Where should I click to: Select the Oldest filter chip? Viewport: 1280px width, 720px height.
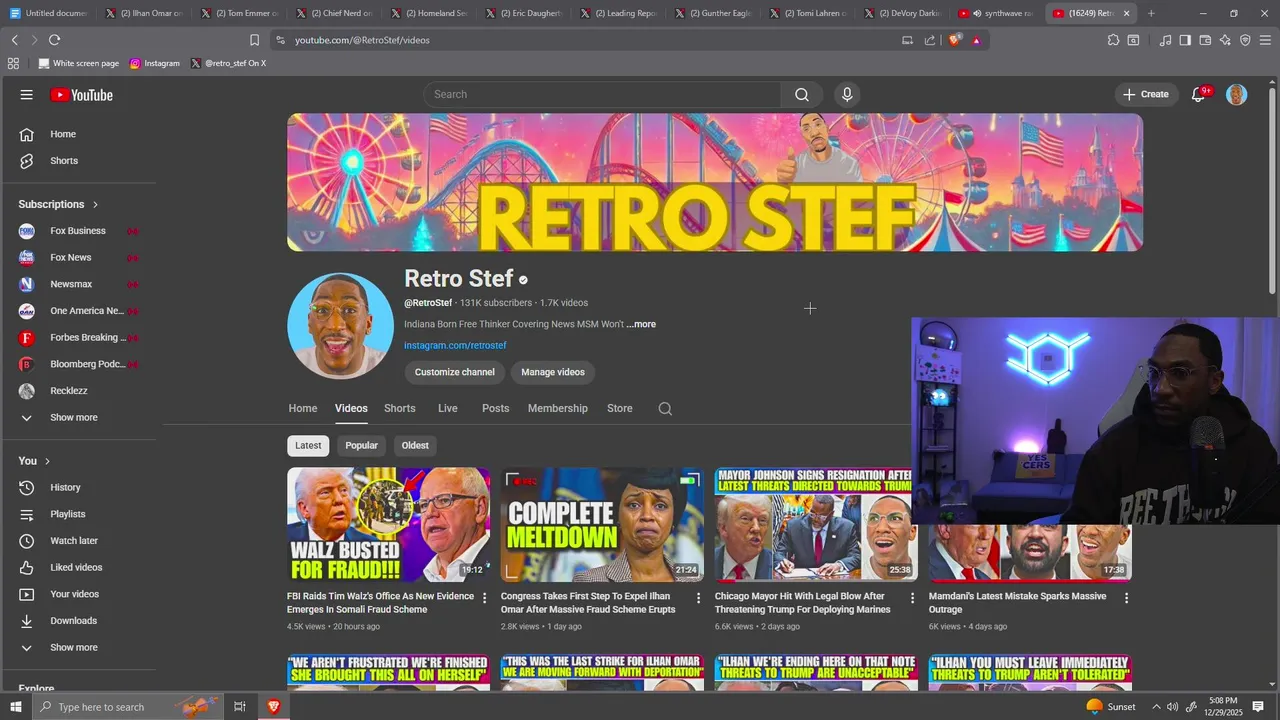coord(415,445)
